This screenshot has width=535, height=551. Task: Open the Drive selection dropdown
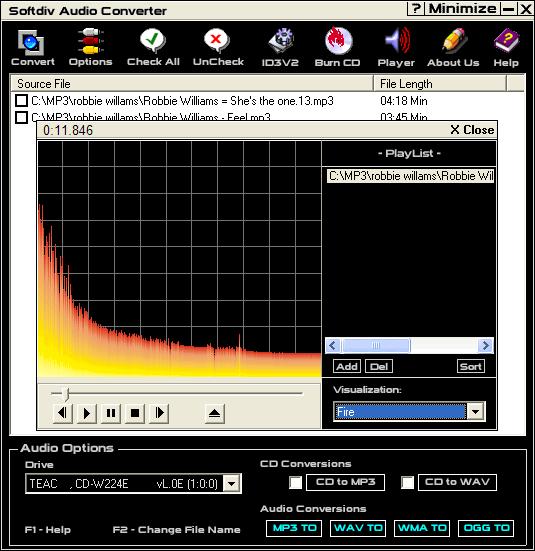tap(232, 484)
